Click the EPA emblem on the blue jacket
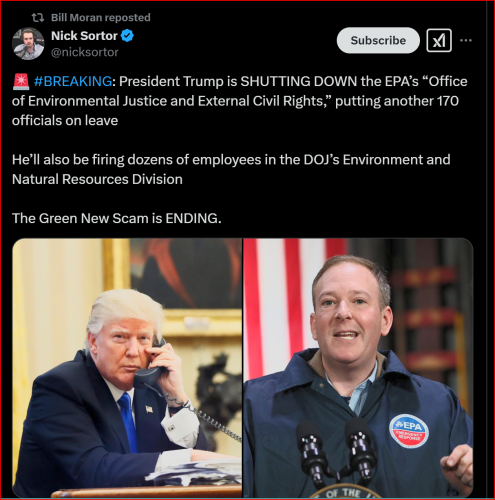The width and height of the screenshot is (495, 500). (x=409, y=431)
